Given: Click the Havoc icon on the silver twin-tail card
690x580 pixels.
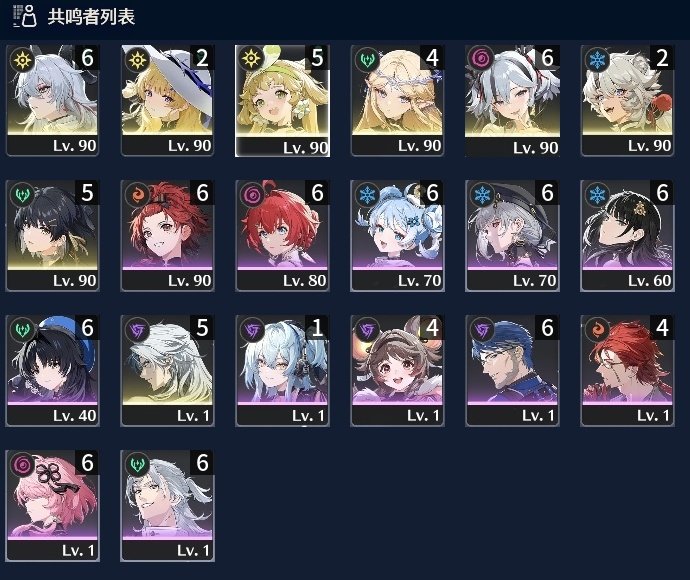Looking at the screenshot, I should click(482, 59).
